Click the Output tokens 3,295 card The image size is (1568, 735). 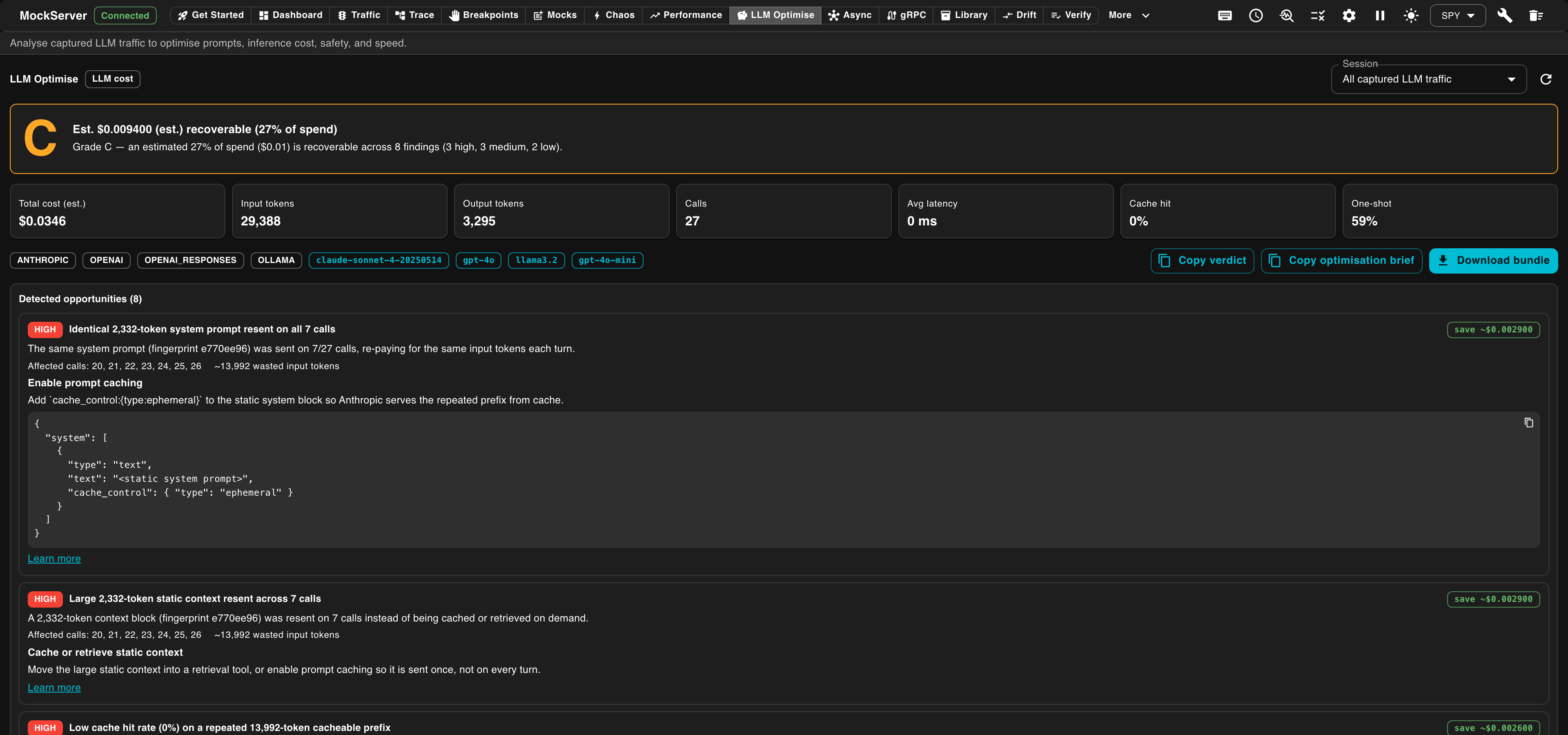(562, 211)
